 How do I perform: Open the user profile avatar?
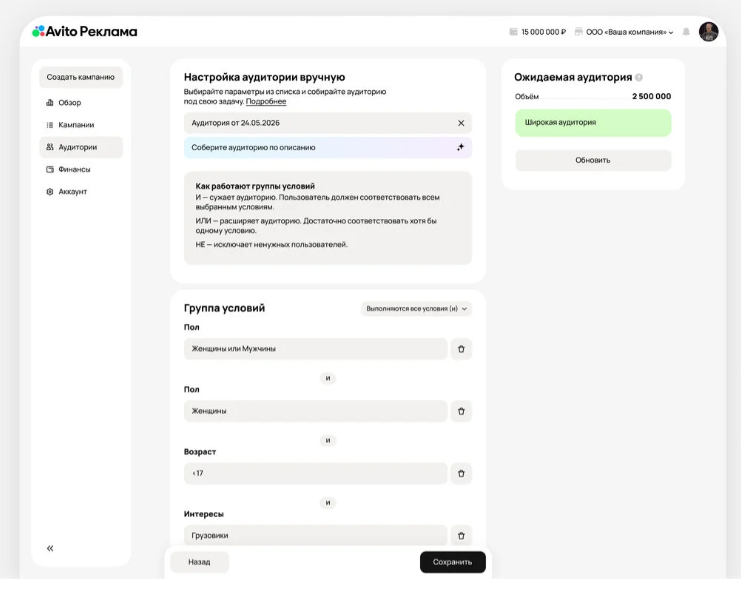click(708, 32)
